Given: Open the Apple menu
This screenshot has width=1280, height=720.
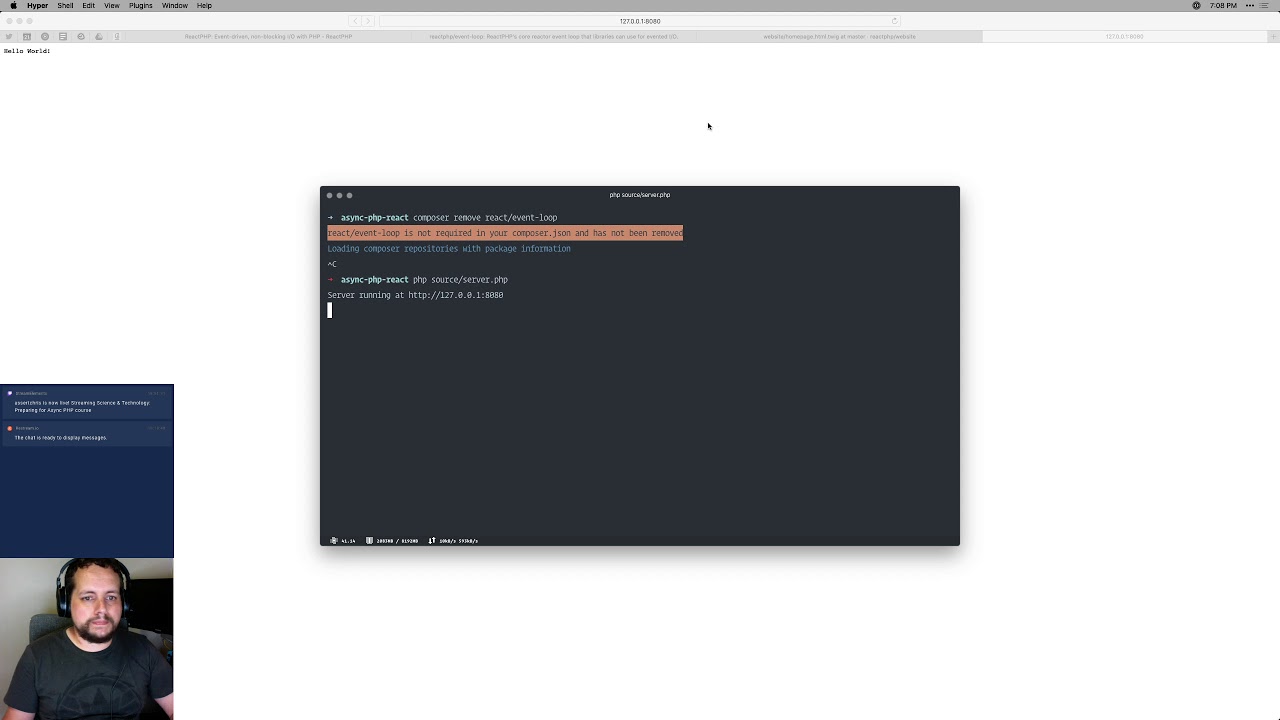Looking at the screenshot, I should tap(13, 5).
